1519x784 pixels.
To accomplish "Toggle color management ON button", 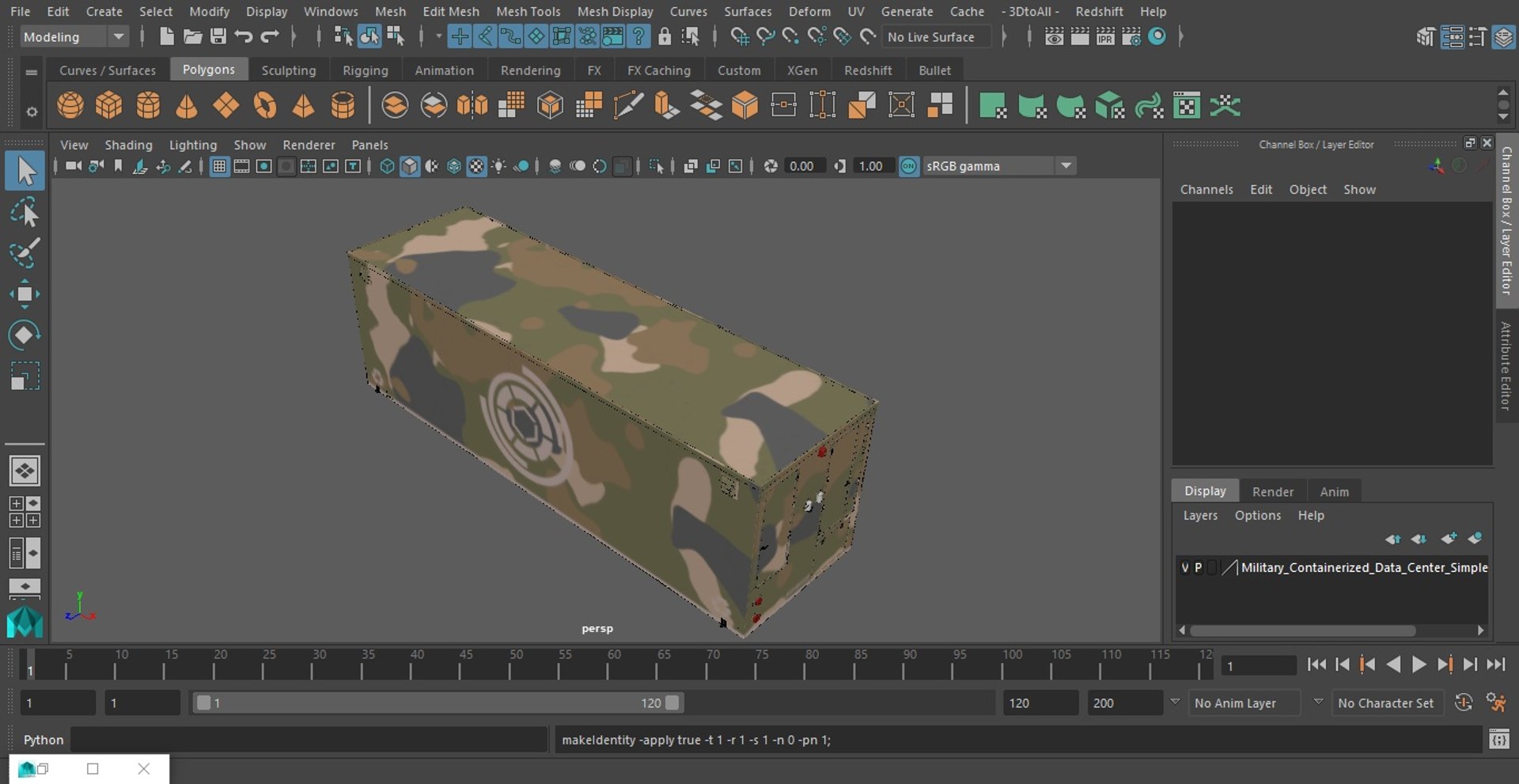I will coord(909,166).
